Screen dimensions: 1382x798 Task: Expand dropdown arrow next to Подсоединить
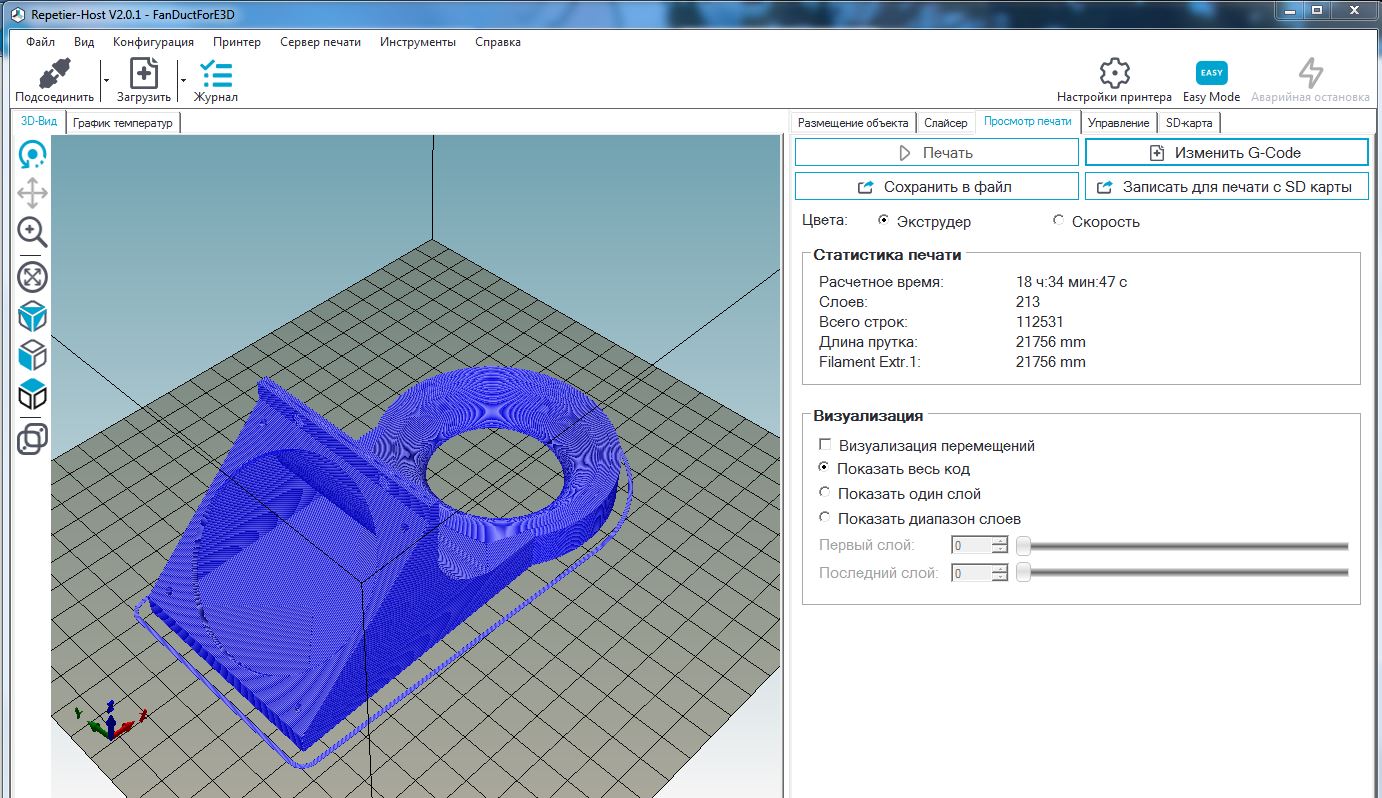pos(105,79)
